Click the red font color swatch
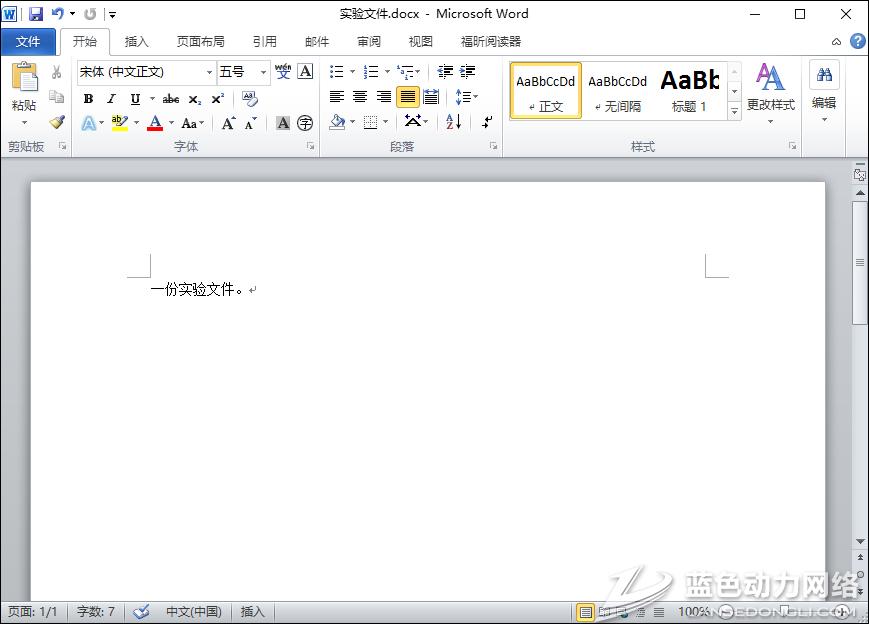The width and height of the screenshot is (869, 624). pos(155,123)
